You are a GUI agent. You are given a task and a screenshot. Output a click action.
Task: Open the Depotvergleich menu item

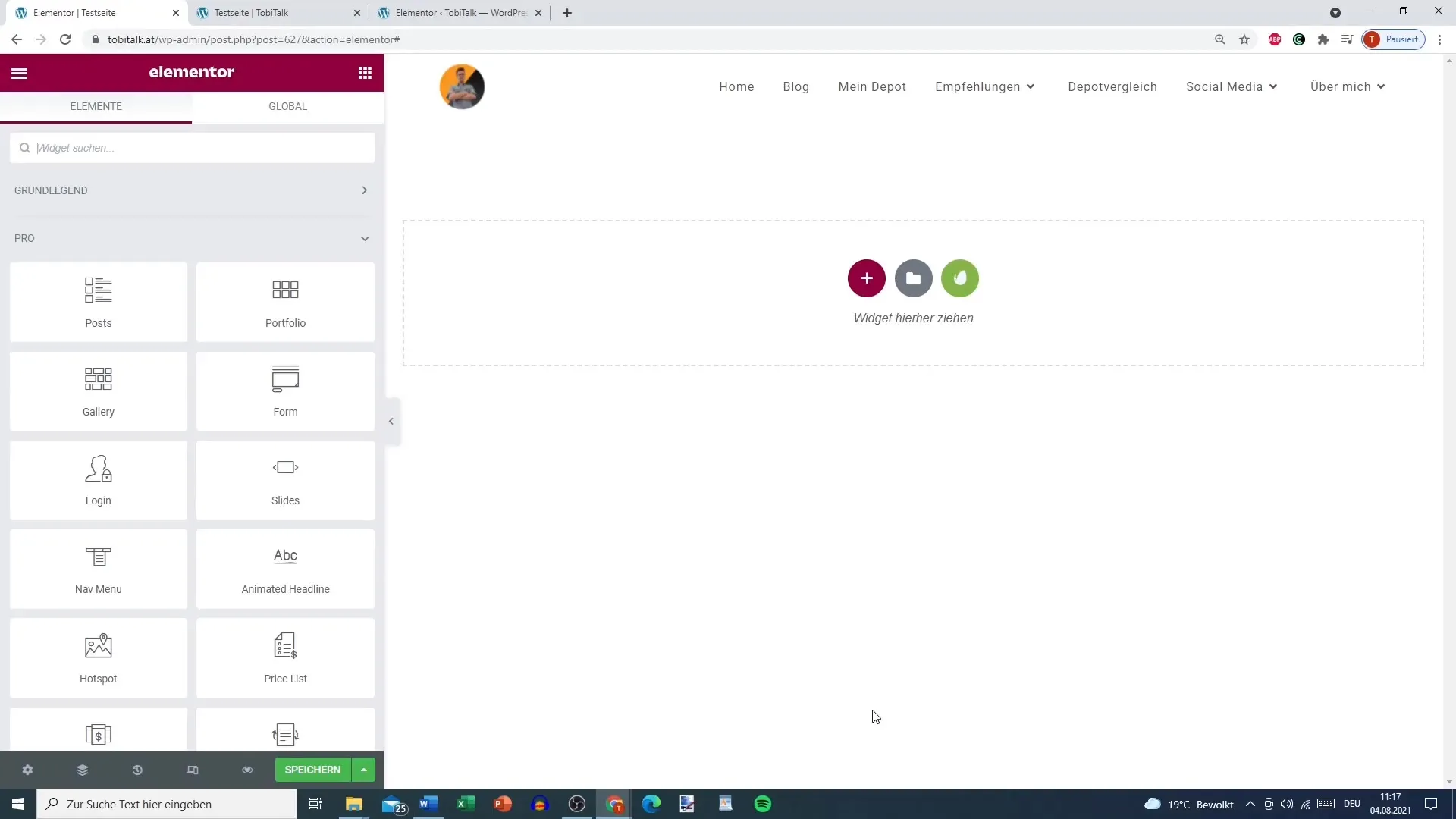click(x=1112, y=86)
